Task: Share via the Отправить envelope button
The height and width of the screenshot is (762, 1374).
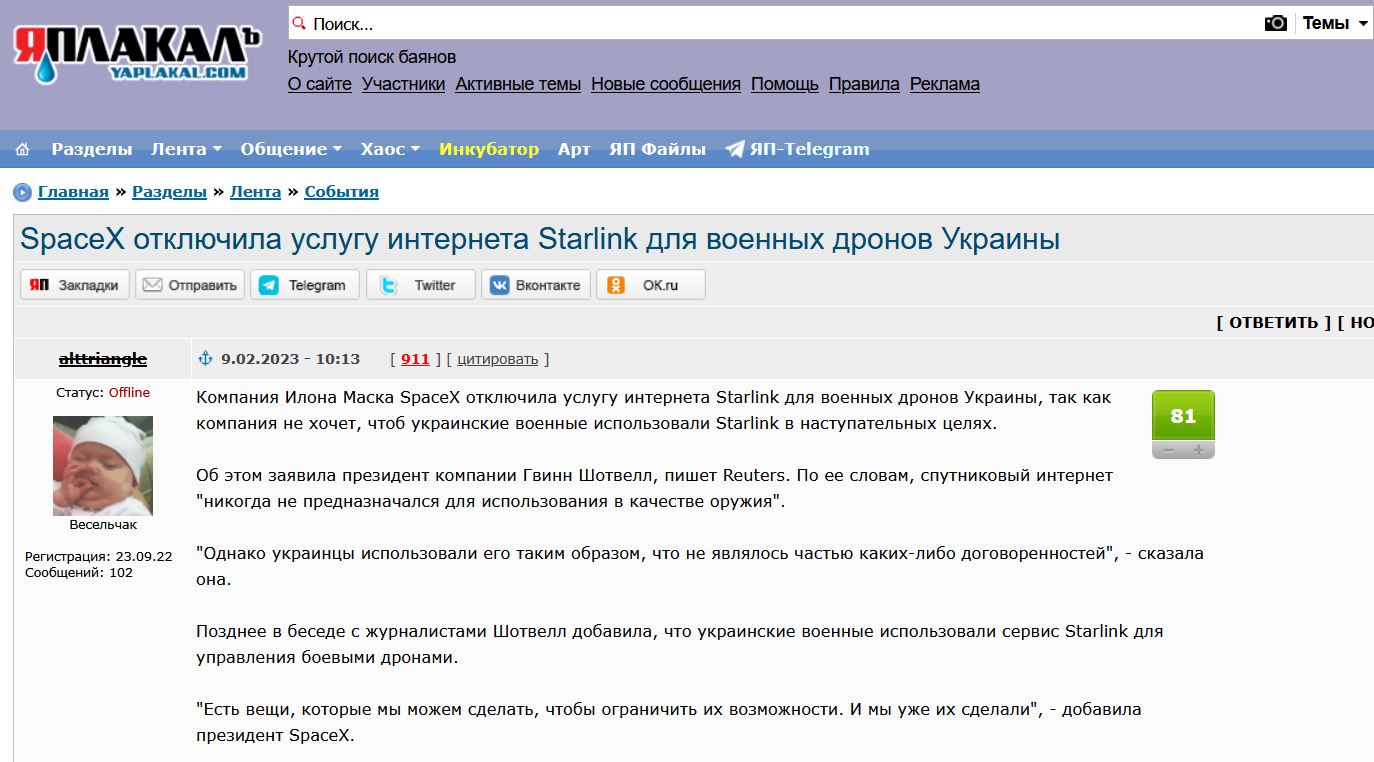Action: [190, 285]
